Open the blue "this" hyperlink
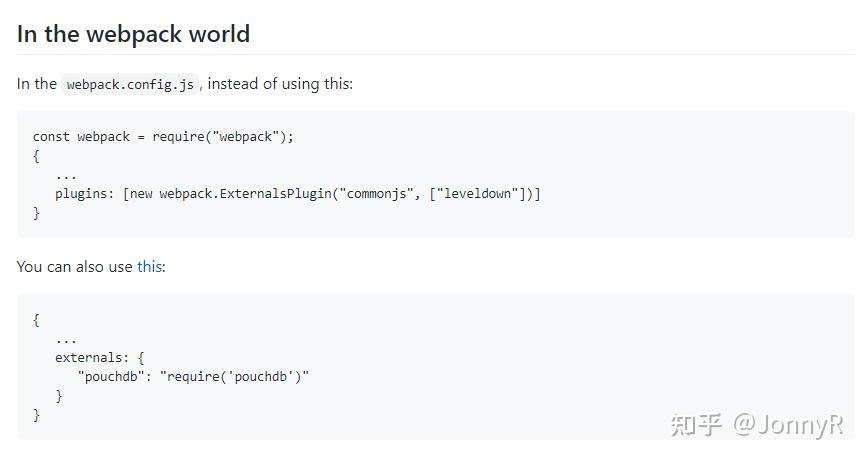The height and width of the screenshot is (463, 865). (149, 267)
